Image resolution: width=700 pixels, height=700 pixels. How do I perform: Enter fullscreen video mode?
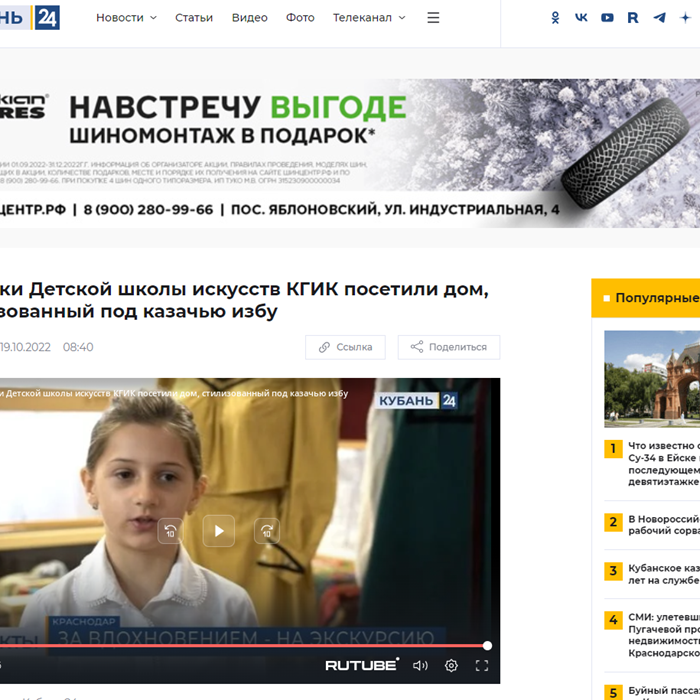coord(482,666)
